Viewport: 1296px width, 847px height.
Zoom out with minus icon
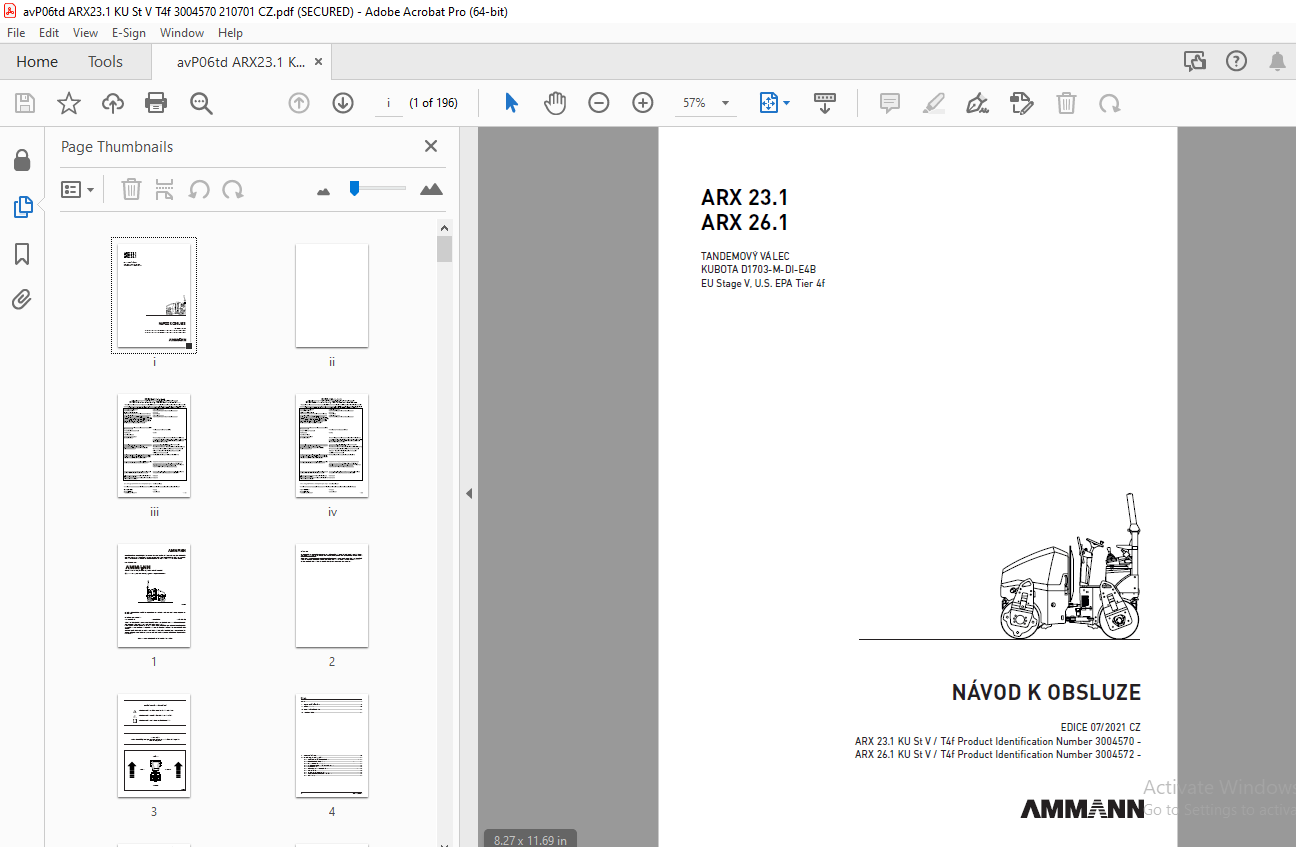599,103
